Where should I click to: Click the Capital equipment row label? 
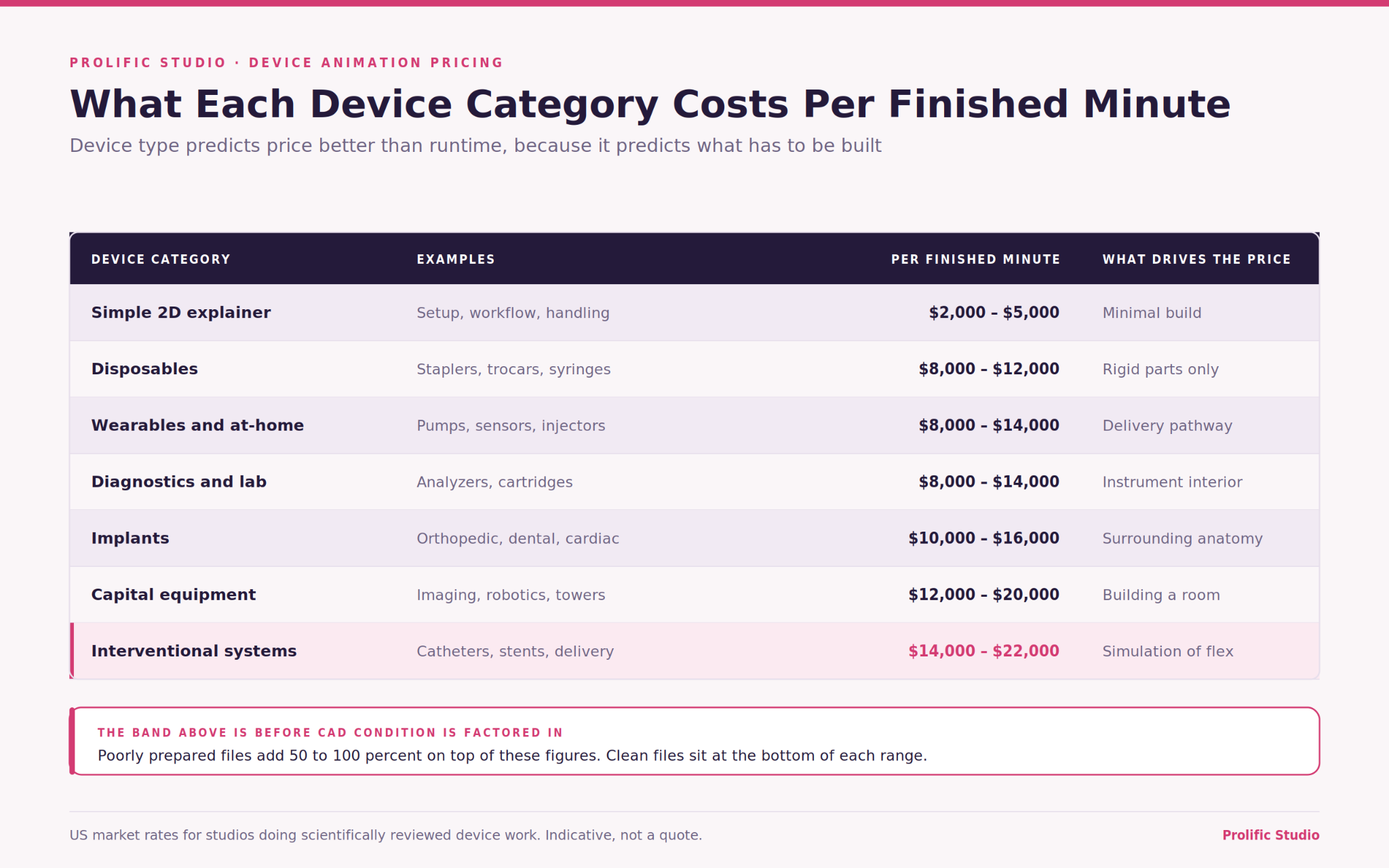(174, 595)
